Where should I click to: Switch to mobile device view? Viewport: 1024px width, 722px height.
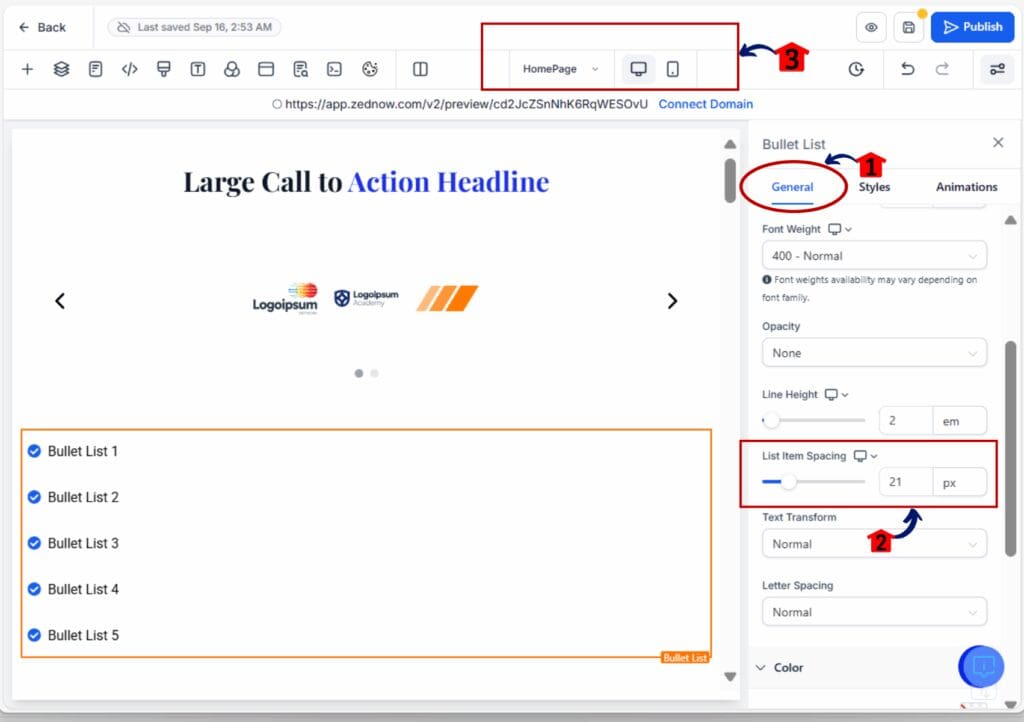(673, 69)
